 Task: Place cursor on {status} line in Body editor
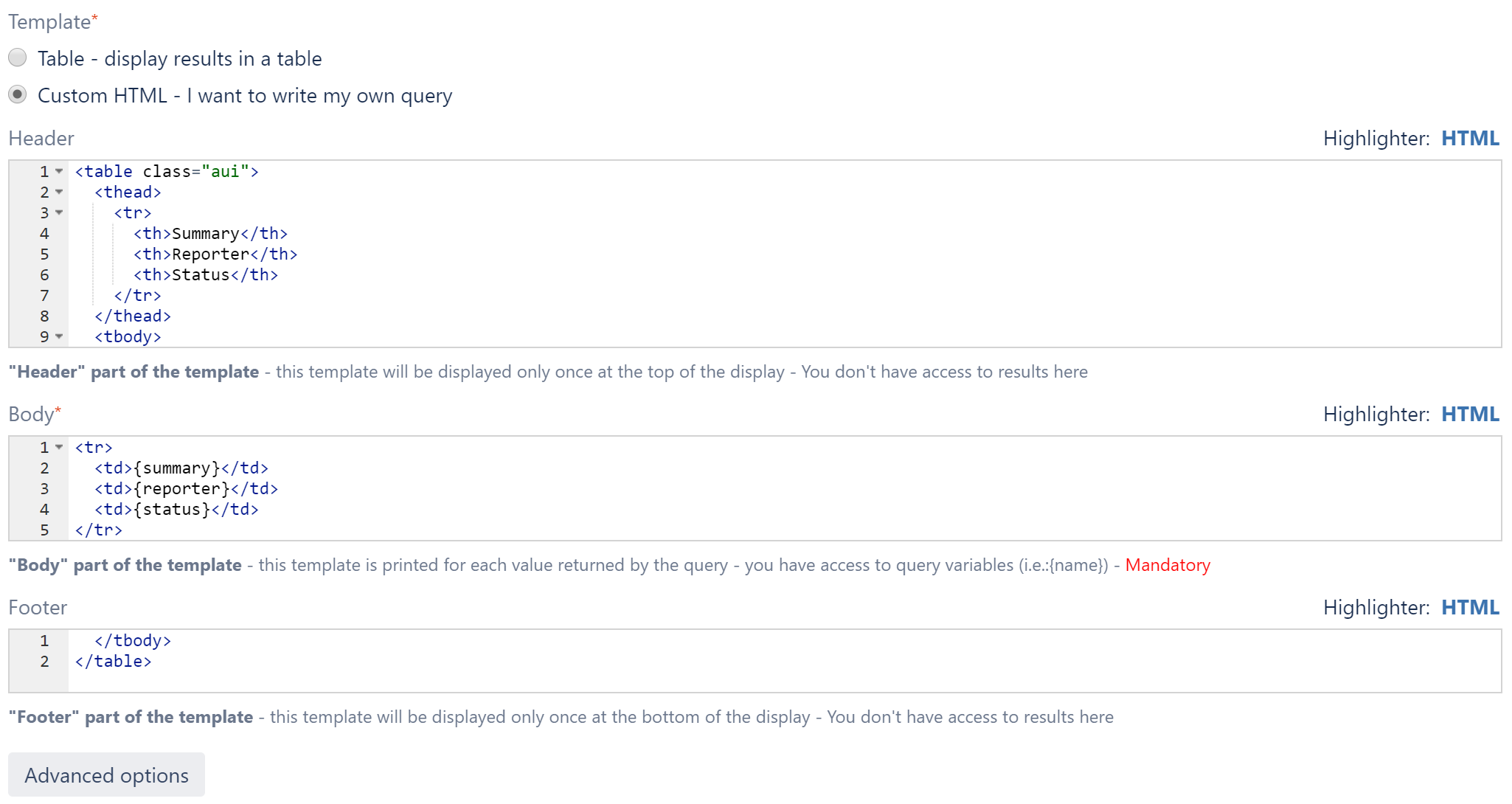pyautogui.click(x=176, y=510)
